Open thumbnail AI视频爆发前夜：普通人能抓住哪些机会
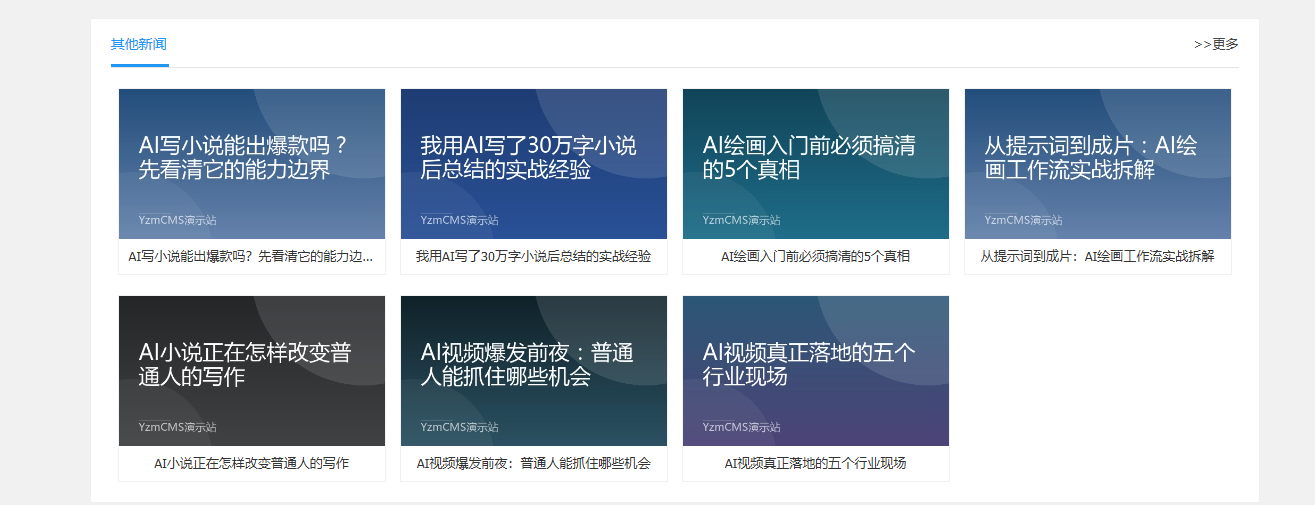The image size is (1315, 505). pyautogui.click(x=534, y=371)
